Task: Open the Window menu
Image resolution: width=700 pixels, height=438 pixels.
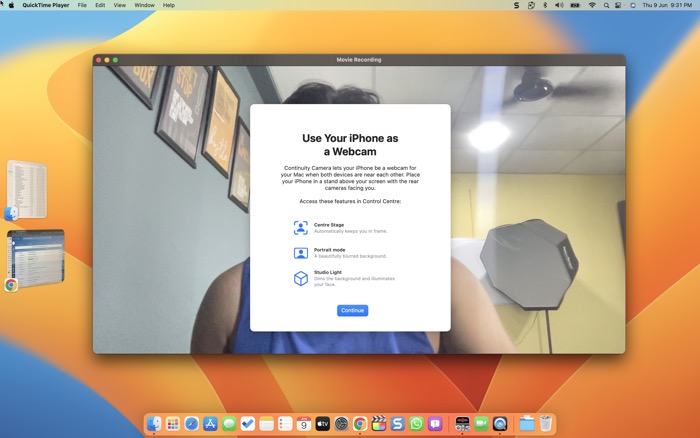Action: pos(144,5)
